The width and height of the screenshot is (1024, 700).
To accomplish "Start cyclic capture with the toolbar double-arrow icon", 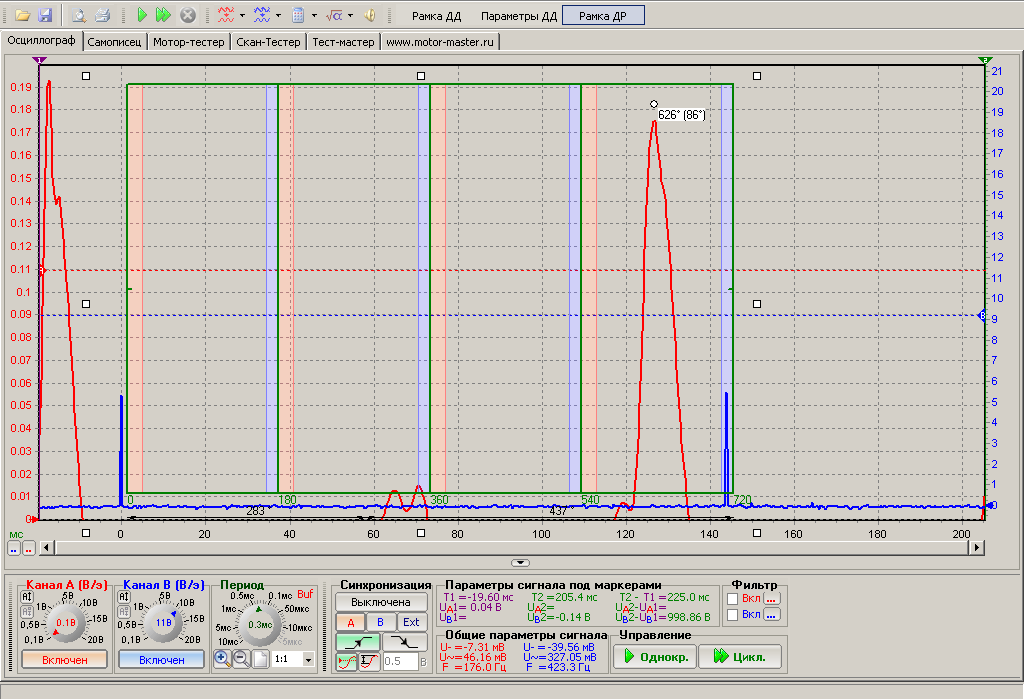I will (163, 15).
